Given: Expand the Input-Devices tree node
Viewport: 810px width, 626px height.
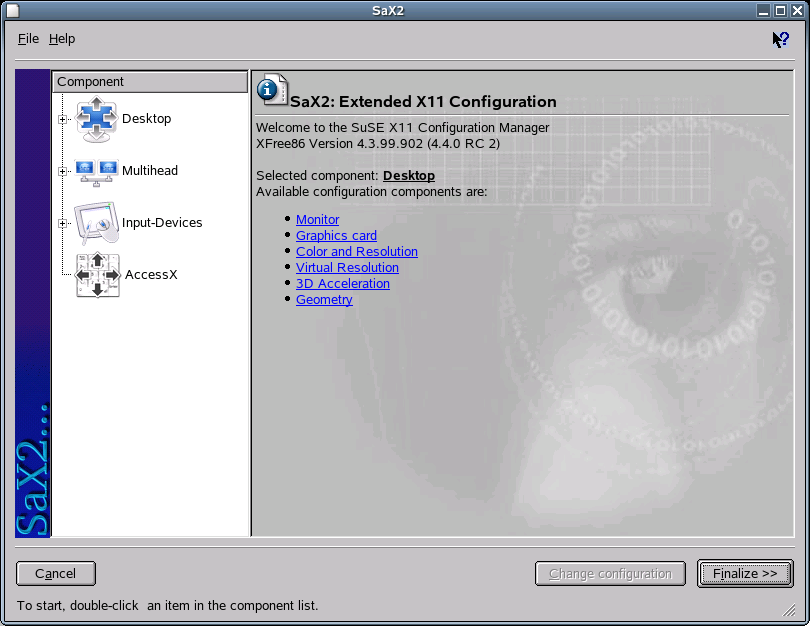Looking at the screenshot, I should point(63,223).
